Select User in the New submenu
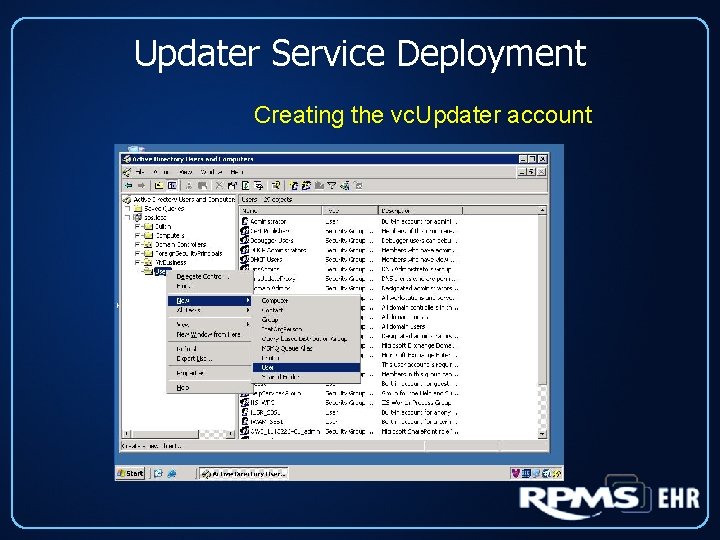 [306, 367]
